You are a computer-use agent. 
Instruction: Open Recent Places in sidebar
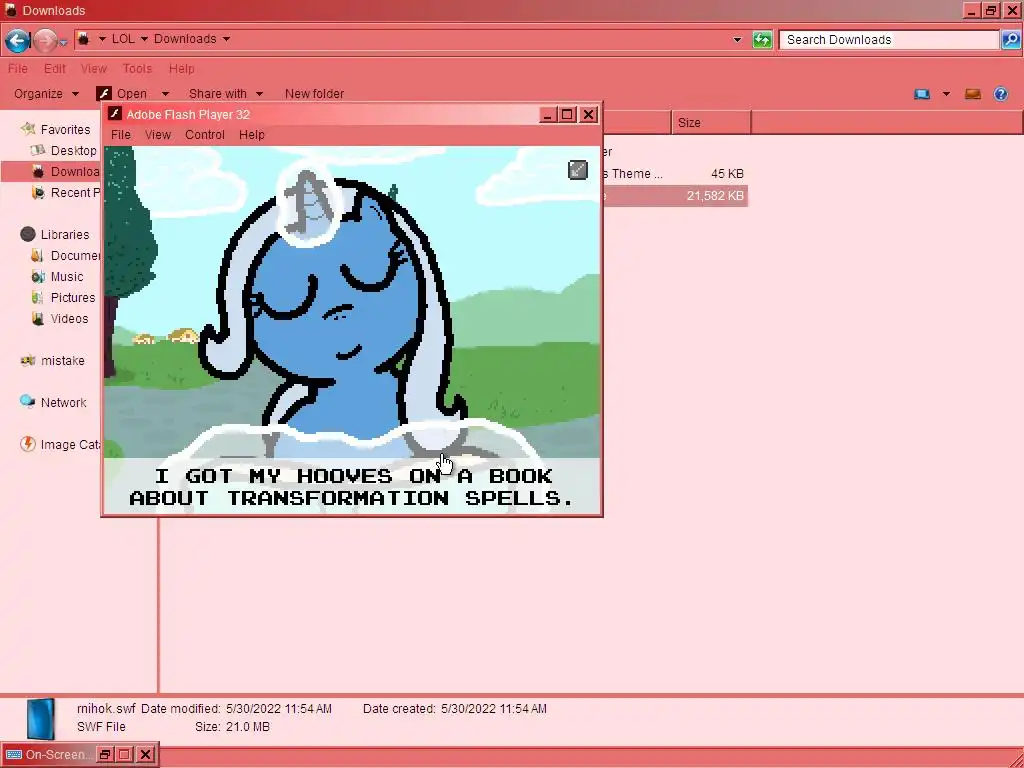(x=74, y=193)
